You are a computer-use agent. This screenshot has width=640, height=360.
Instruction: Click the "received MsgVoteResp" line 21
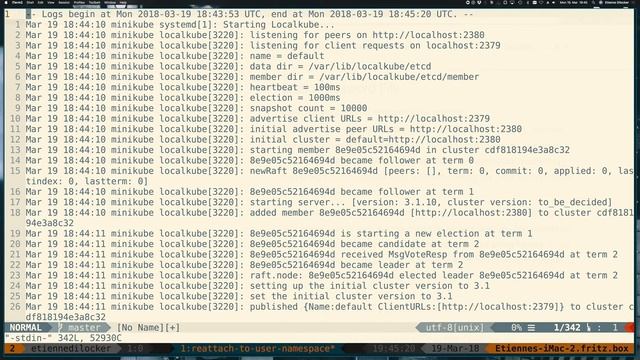[322, 254]
